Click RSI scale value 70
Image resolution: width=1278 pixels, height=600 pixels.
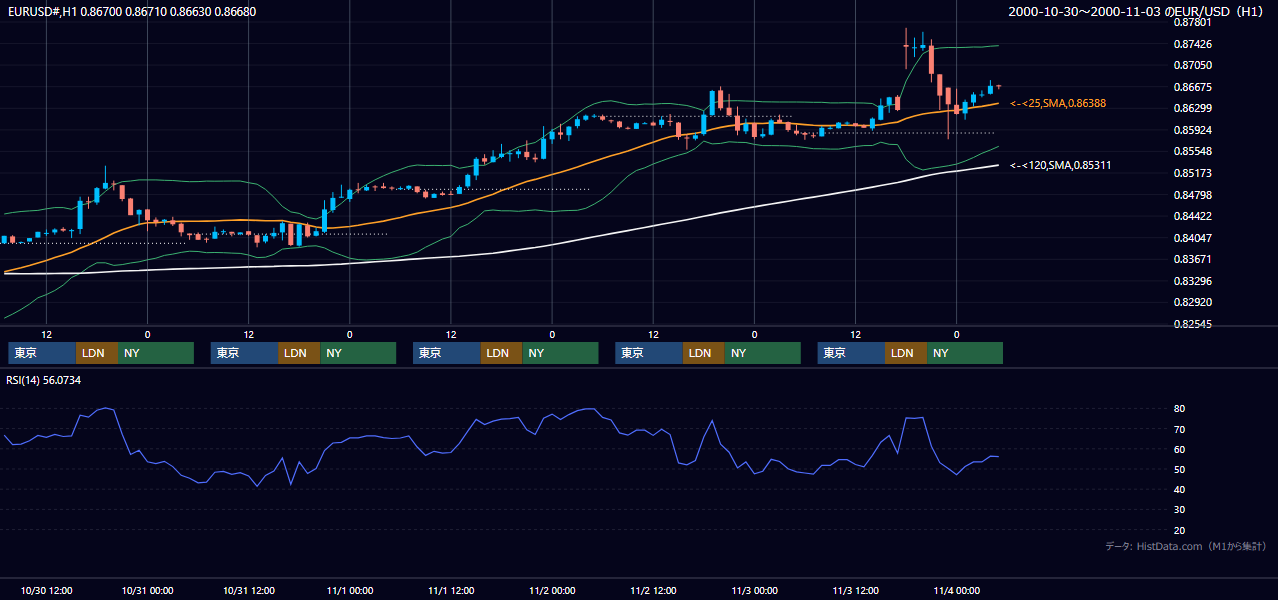pos(1180,429)
